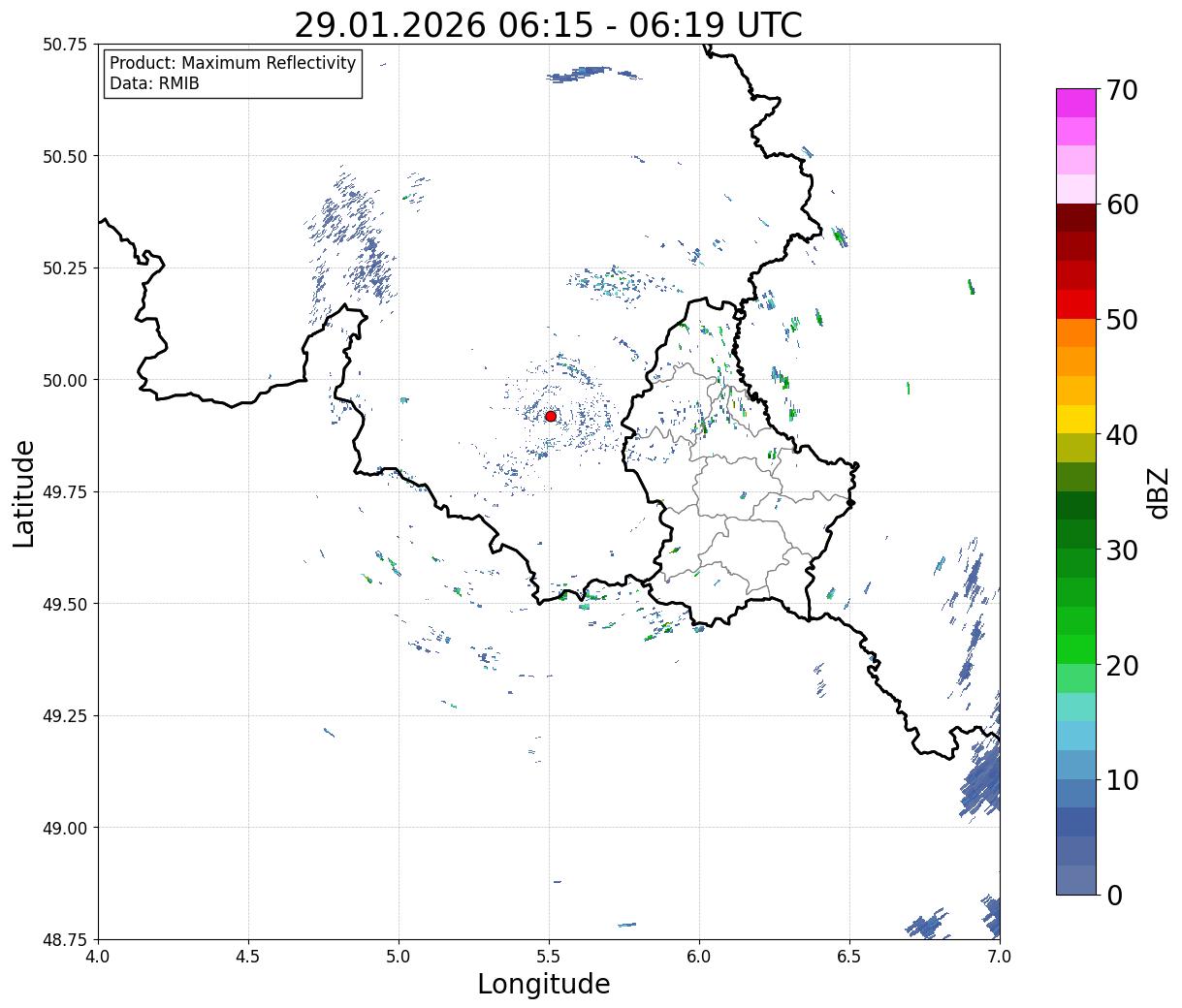The image size is (1182, 1008).
Task: Click the latitude tick label 49.50
Action: 64,604
